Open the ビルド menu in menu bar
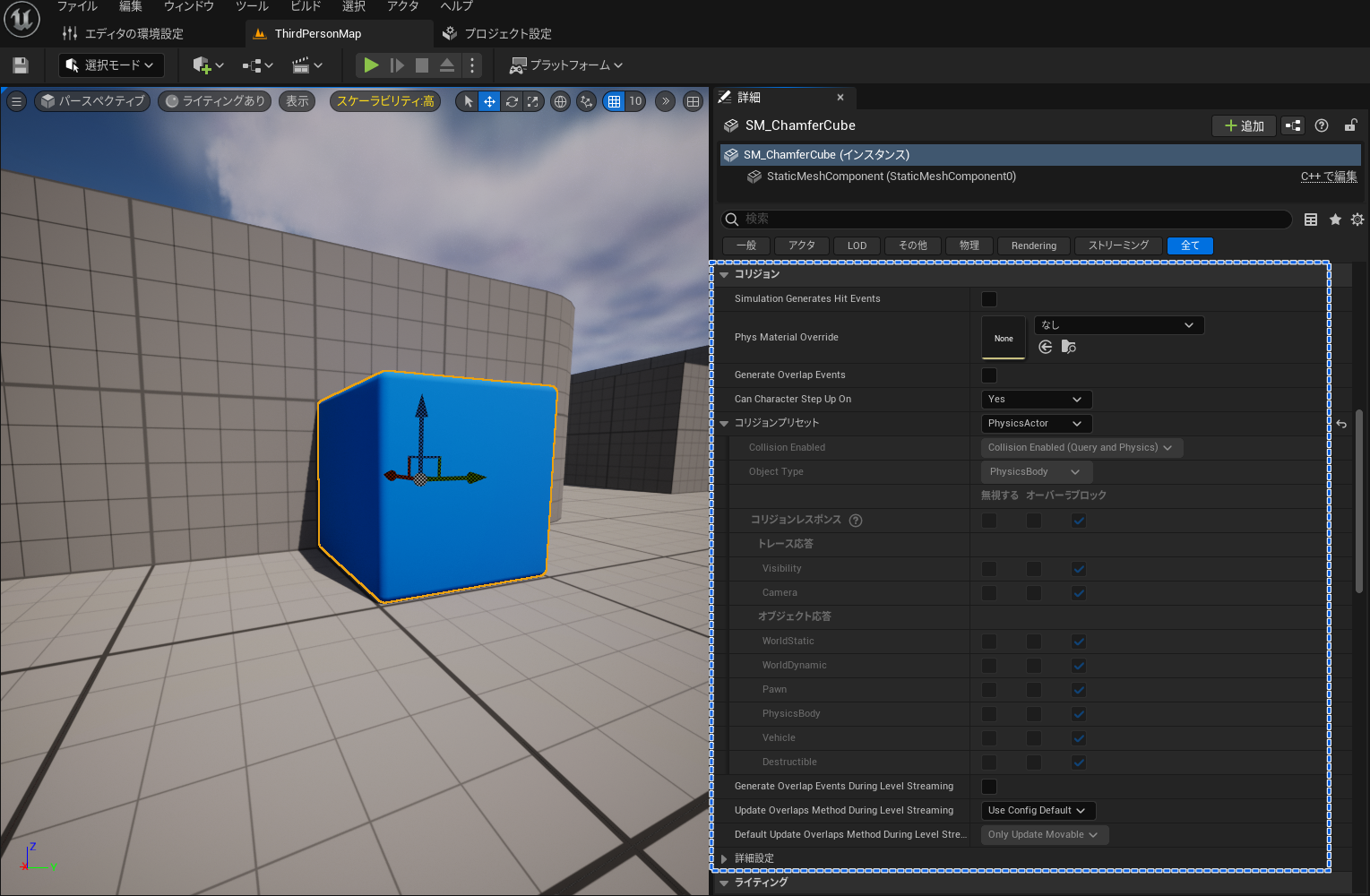 tap(306, 6)
